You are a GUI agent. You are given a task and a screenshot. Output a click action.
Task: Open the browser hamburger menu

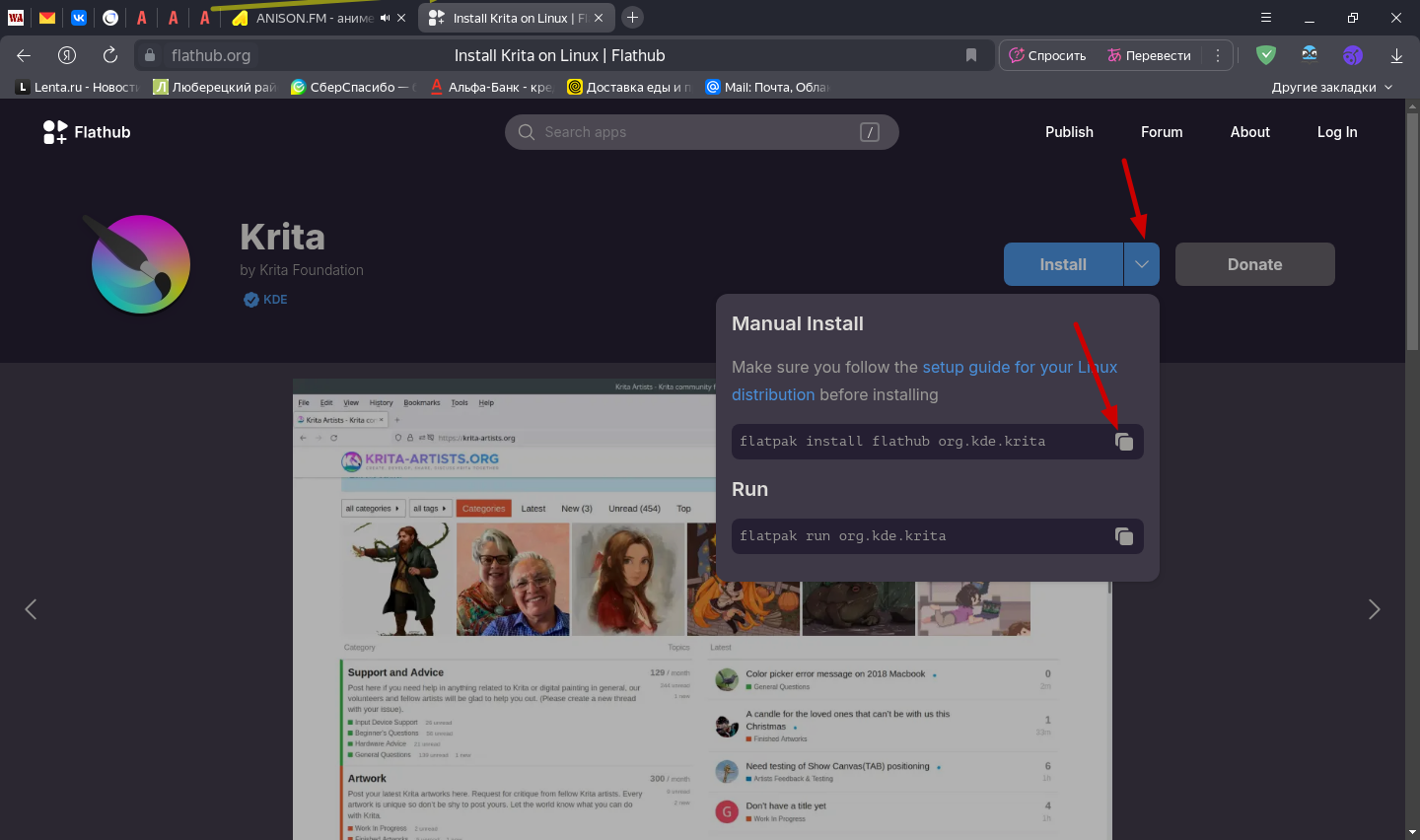click(x=1266, y=18)
